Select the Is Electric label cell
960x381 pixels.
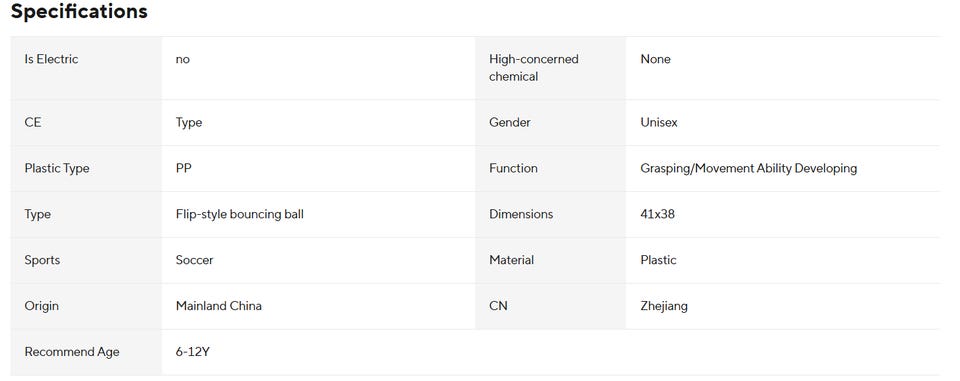click(x=86, y=68)
